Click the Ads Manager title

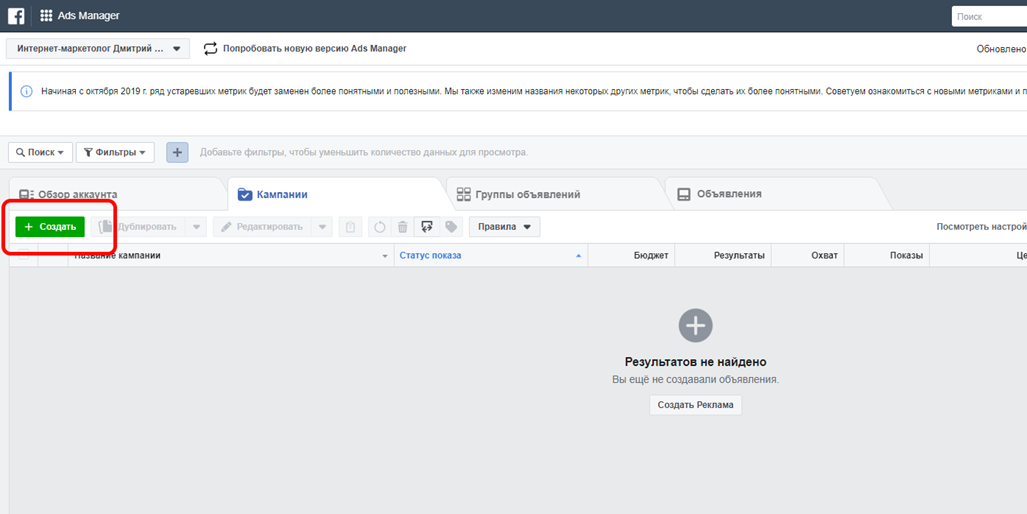88,16
